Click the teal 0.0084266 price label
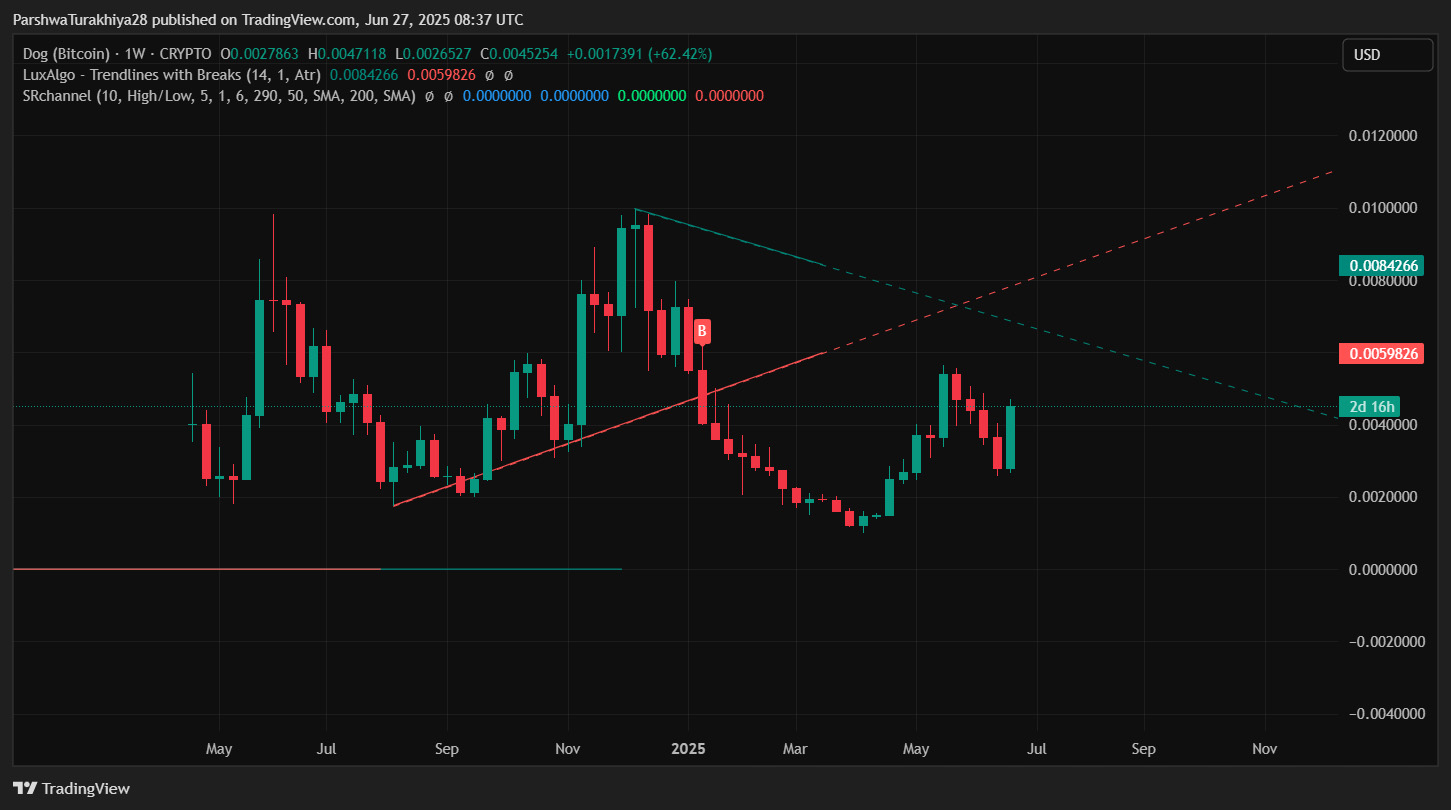1451x810 pixels. pyautogui.click(x=1383, y=265)
